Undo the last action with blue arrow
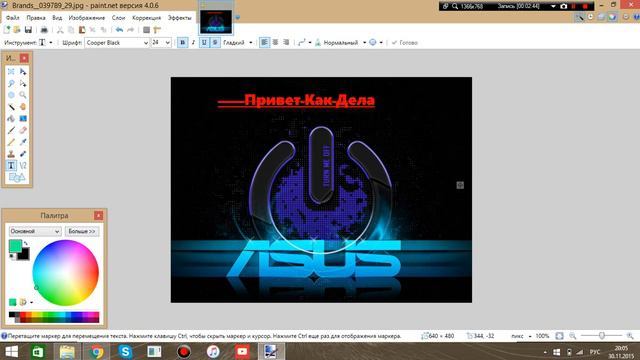The height and width of the screenshot is (360, 640). 119,30
